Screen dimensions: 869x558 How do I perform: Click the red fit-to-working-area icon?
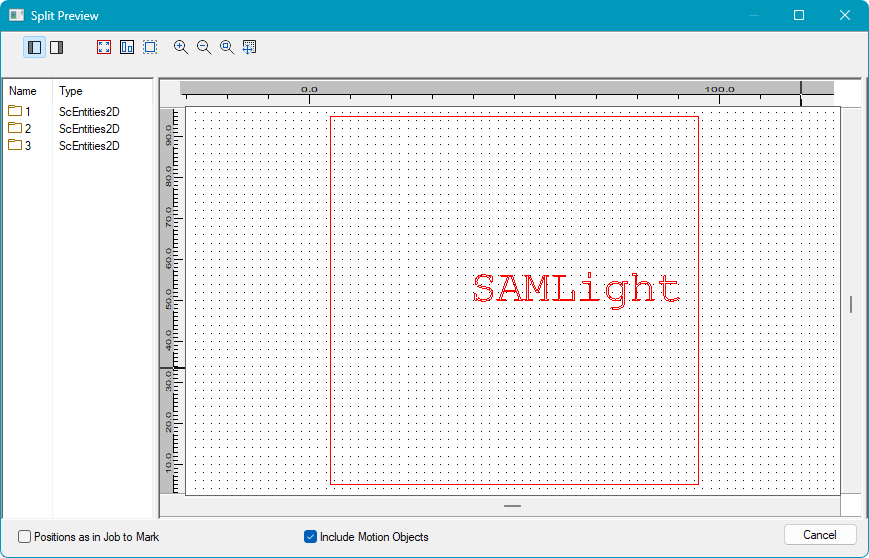point(104,47)
